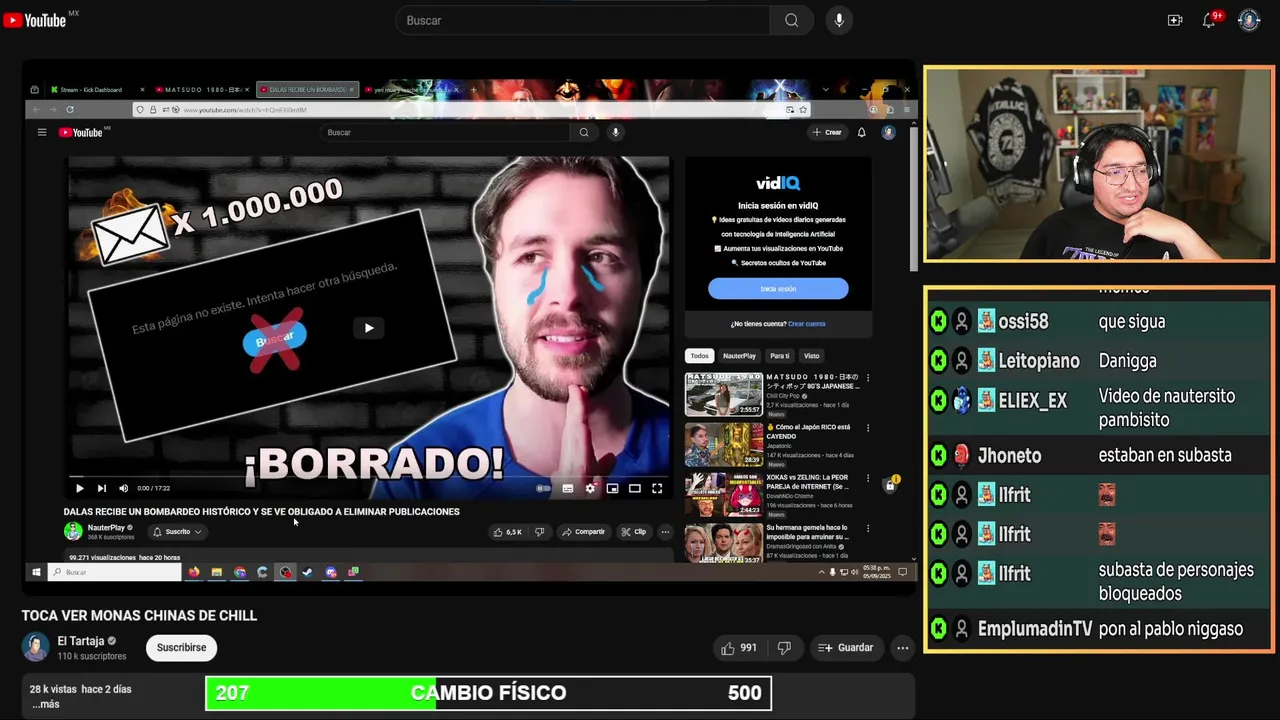Image resolution: width=1280 pixels, height=720 pixels.
Task: Open the inner notifications bell
Action: coord(861,132)
